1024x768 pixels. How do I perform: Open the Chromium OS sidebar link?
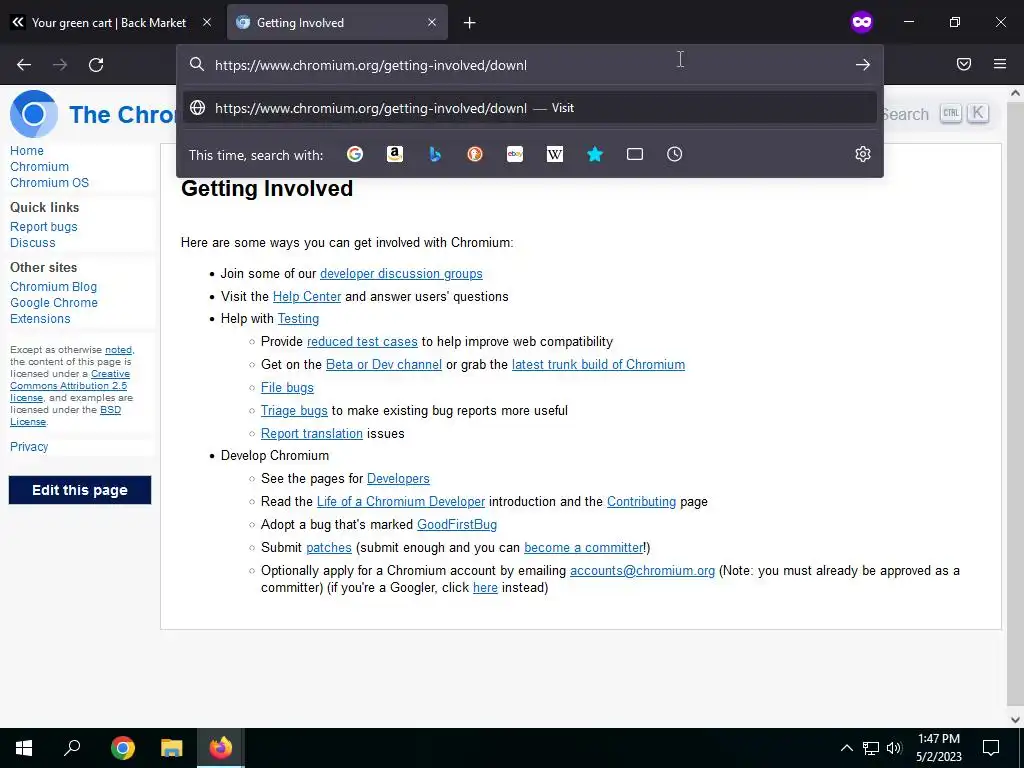point(50,183)
